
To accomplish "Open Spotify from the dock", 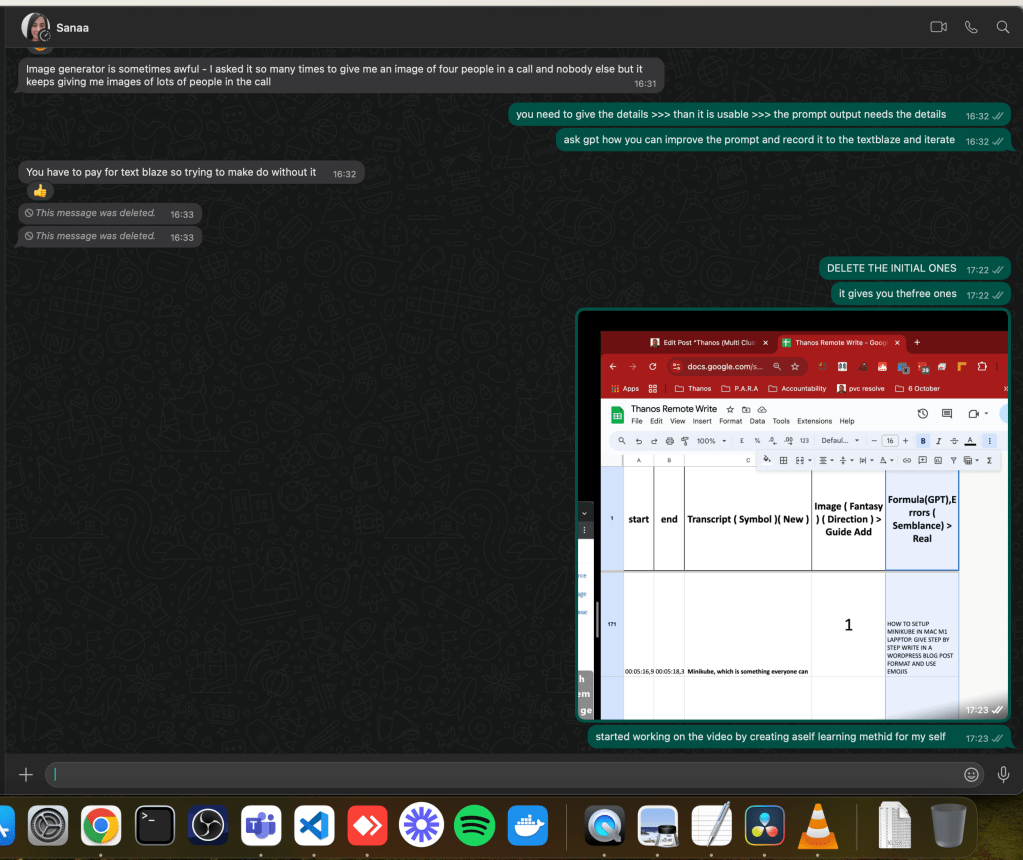I will pos(474,825).
